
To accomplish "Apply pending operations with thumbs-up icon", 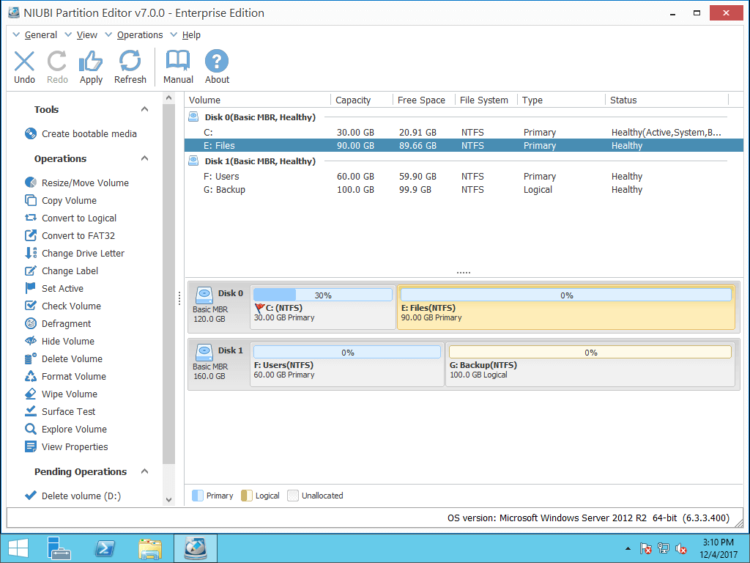I will click(x=91, y=67).
